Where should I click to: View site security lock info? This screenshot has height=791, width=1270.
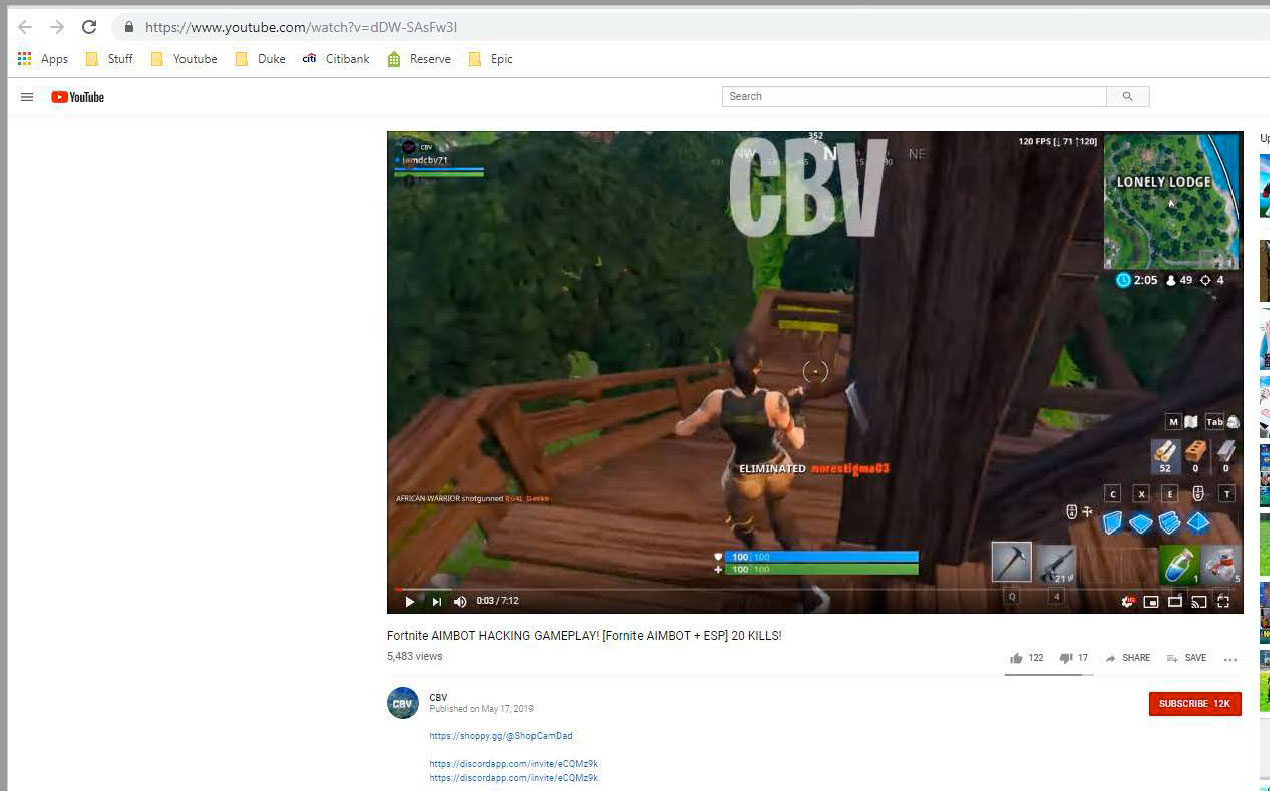coord(128,27)
